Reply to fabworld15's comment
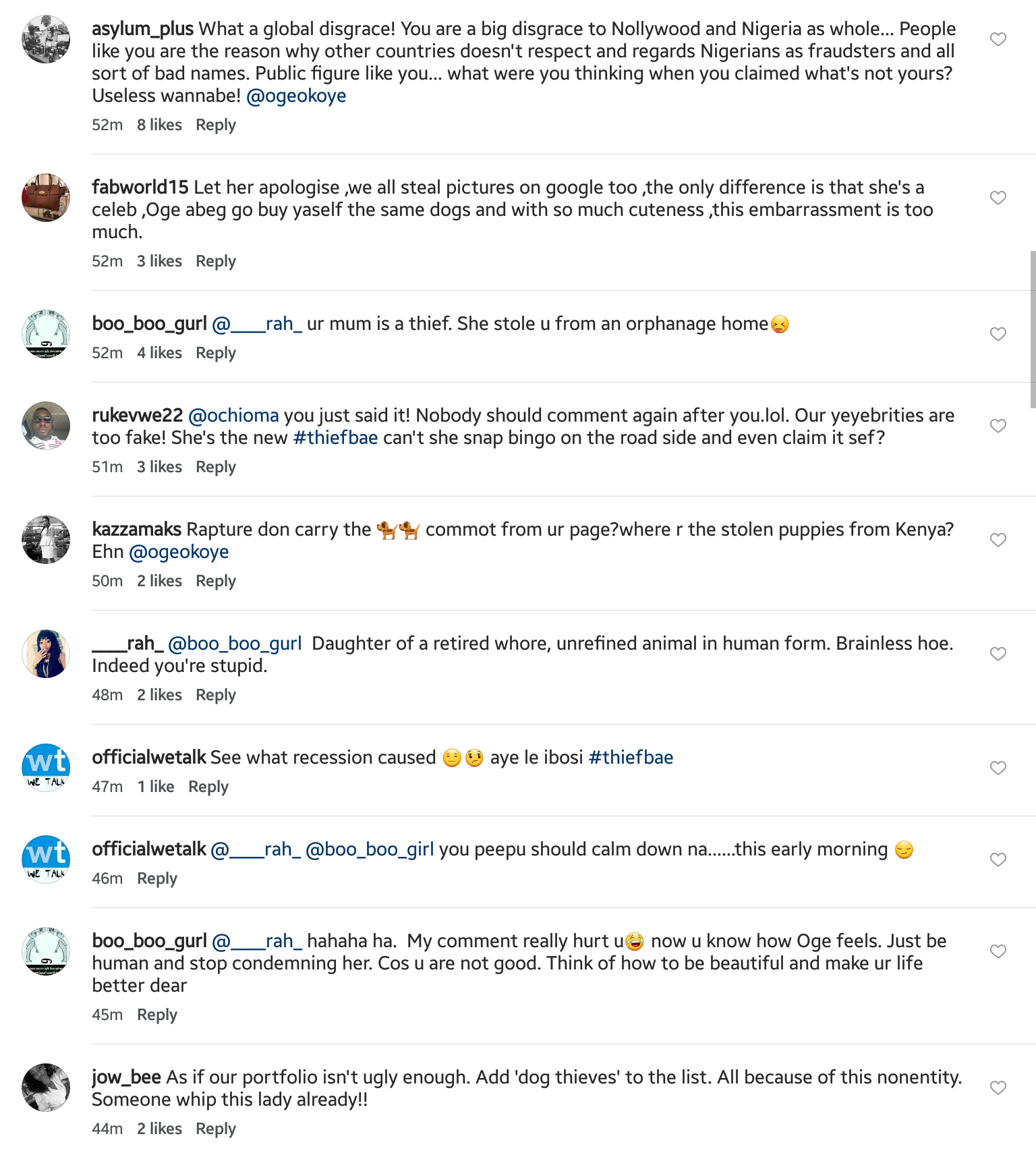The width and height of the screenshot is (1036, 1155). (216, 261)
